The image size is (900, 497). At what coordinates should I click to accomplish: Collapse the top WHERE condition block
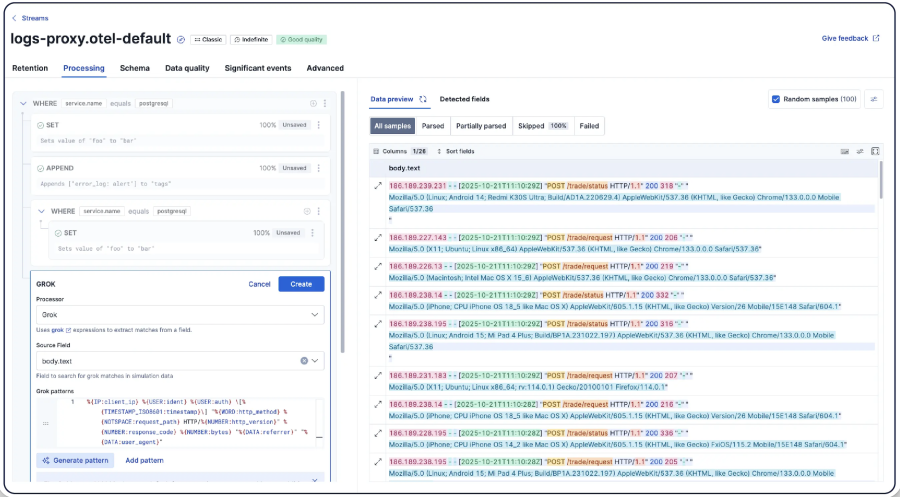[x=23, y=103]
